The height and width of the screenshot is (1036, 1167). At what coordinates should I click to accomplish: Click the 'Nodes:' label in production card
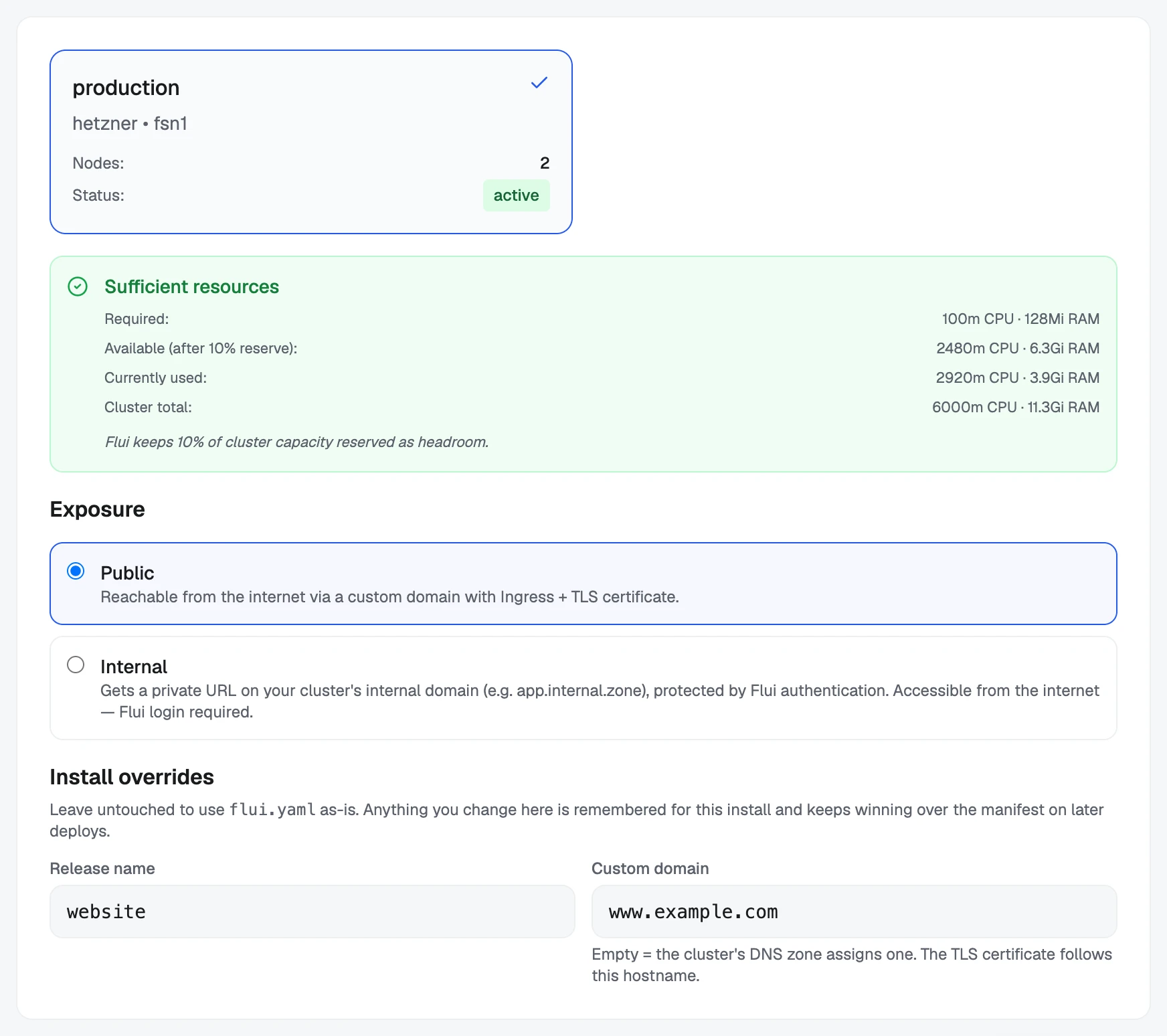pyautogui.click(x=98, y=163)
